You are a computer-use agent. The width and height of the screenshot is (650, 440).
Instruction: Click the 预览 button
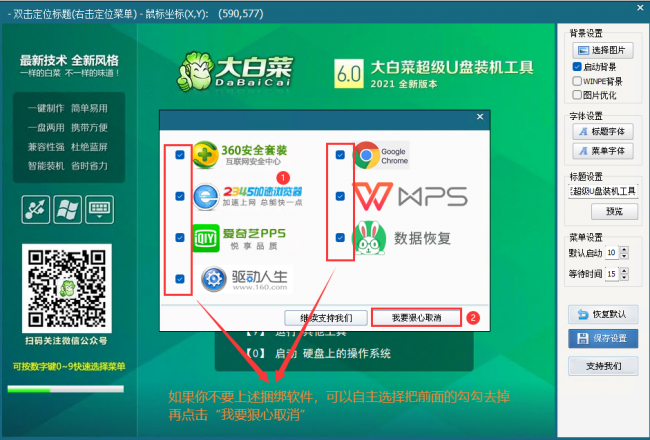pos(614,211)
